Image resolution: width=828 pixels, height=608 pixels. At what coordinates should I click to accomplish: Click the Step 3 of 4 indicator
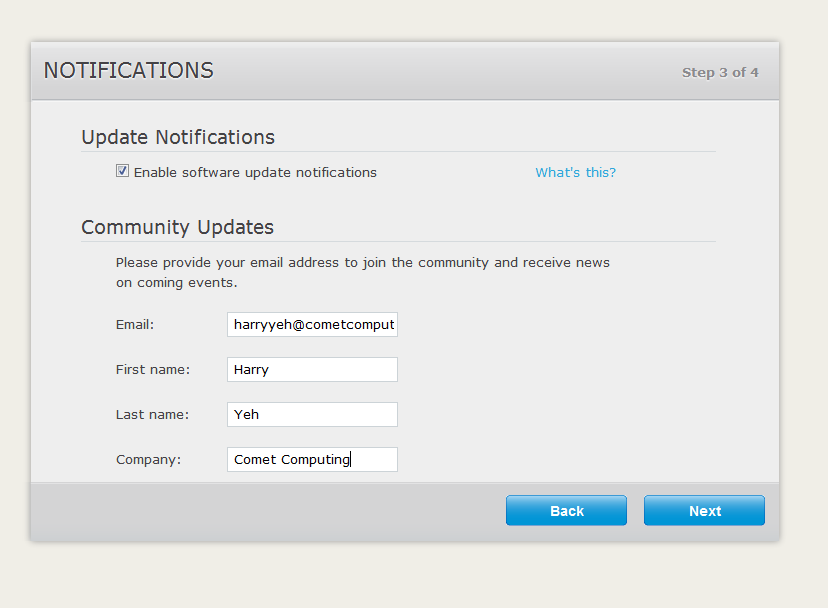[x=720, y=72]
